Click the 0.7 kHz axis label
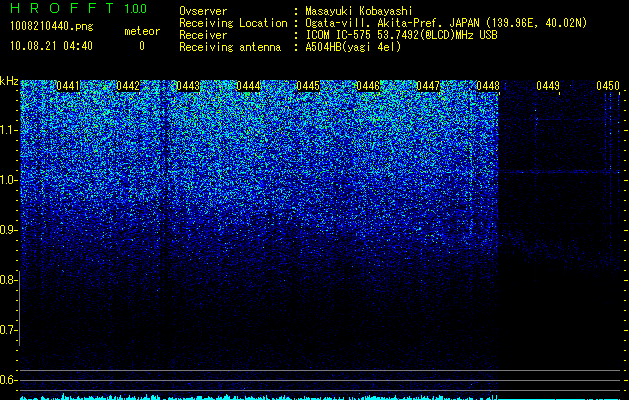The image size is (629, 400). (8, 330)
